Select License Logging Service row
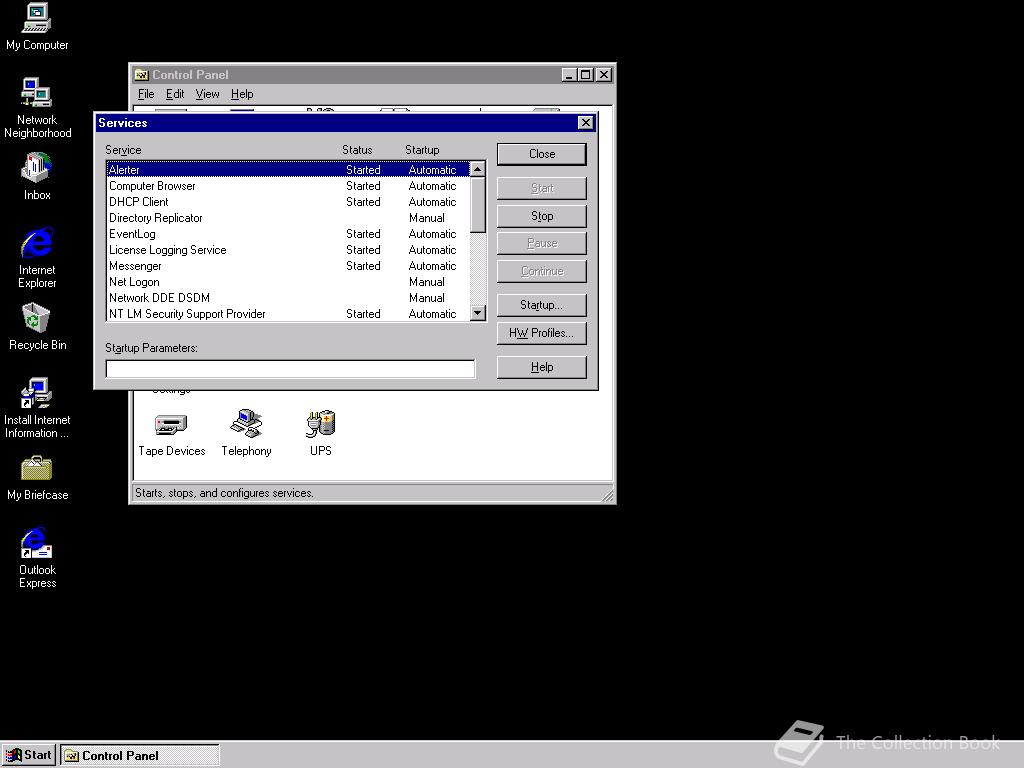This screenshot has height=768, width=1024. point(287,249)
